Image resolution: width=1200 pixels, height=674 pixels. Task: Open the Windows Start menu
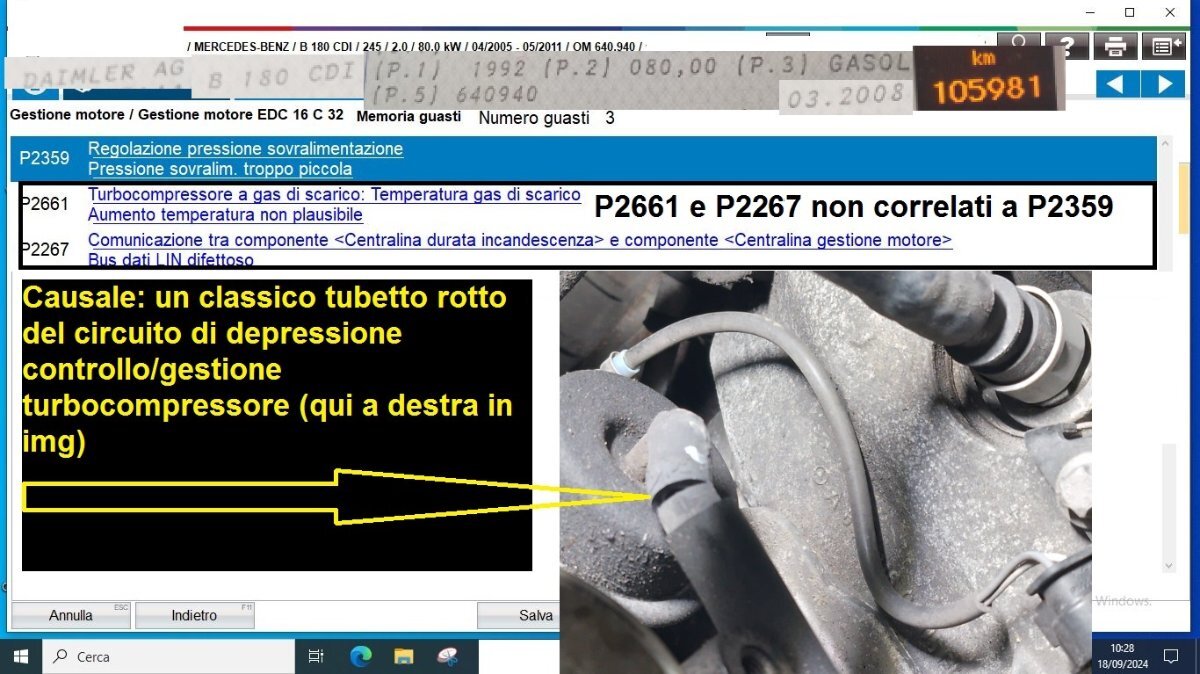click(x=21, y=656)
